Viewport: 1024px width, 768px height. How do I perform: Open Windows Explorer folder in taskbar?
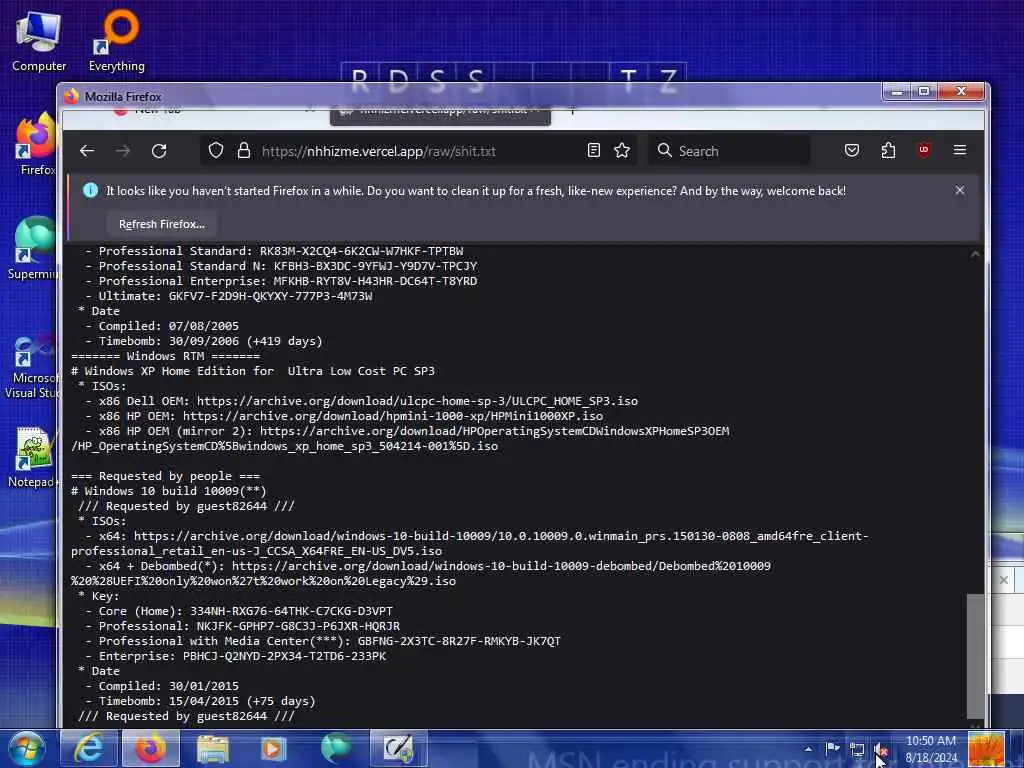tap(213, 748)
